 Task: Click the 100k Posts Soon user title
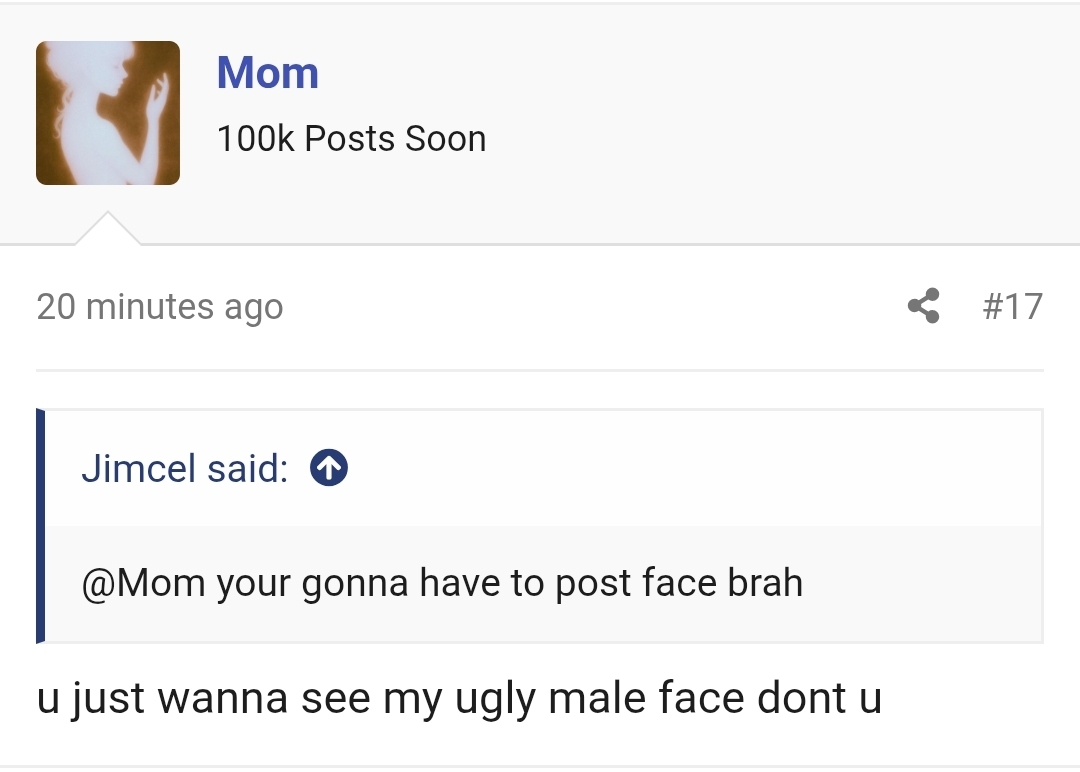pyautogui.click(x=352, y=139)
